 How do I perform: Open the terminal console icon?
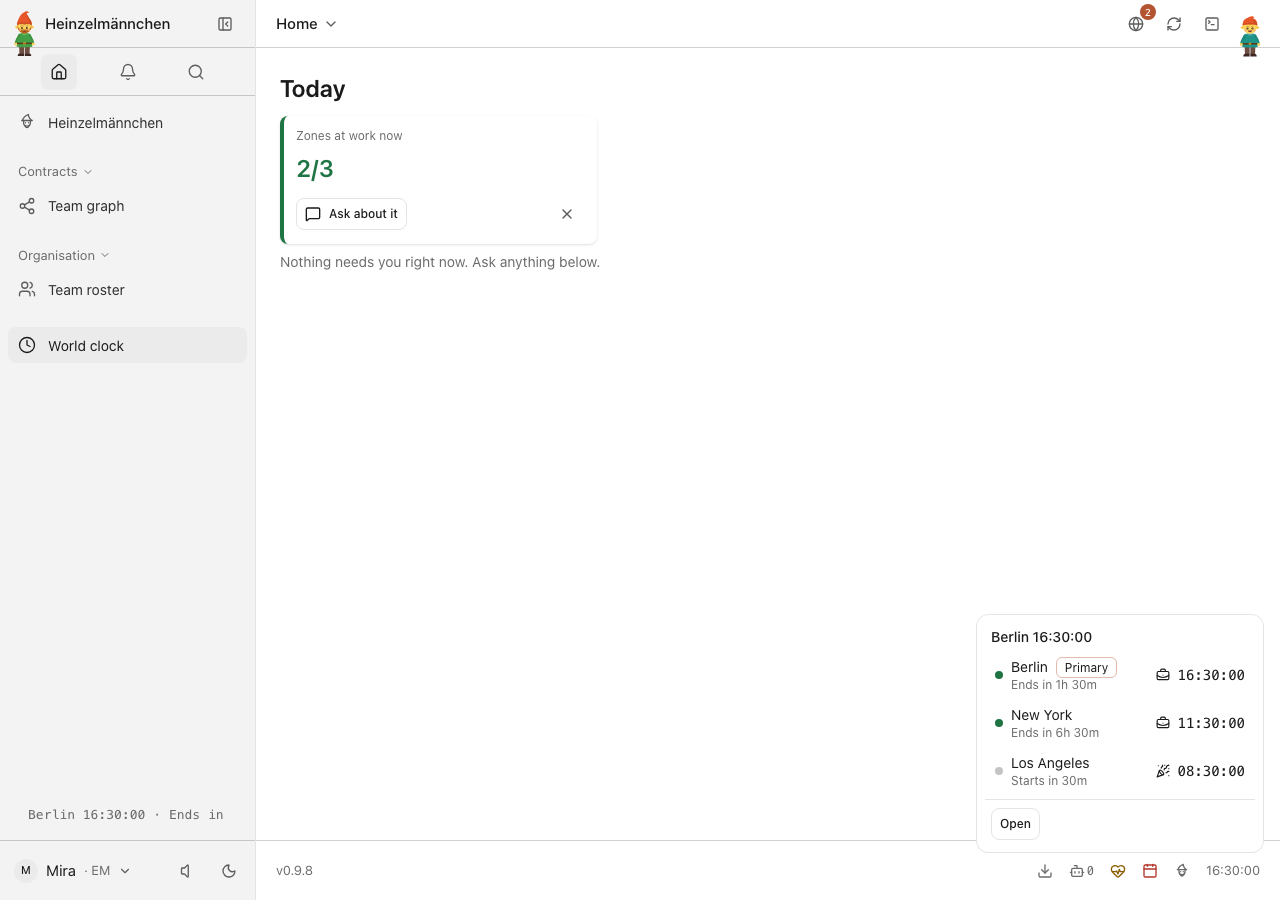tap(1212, 24)
